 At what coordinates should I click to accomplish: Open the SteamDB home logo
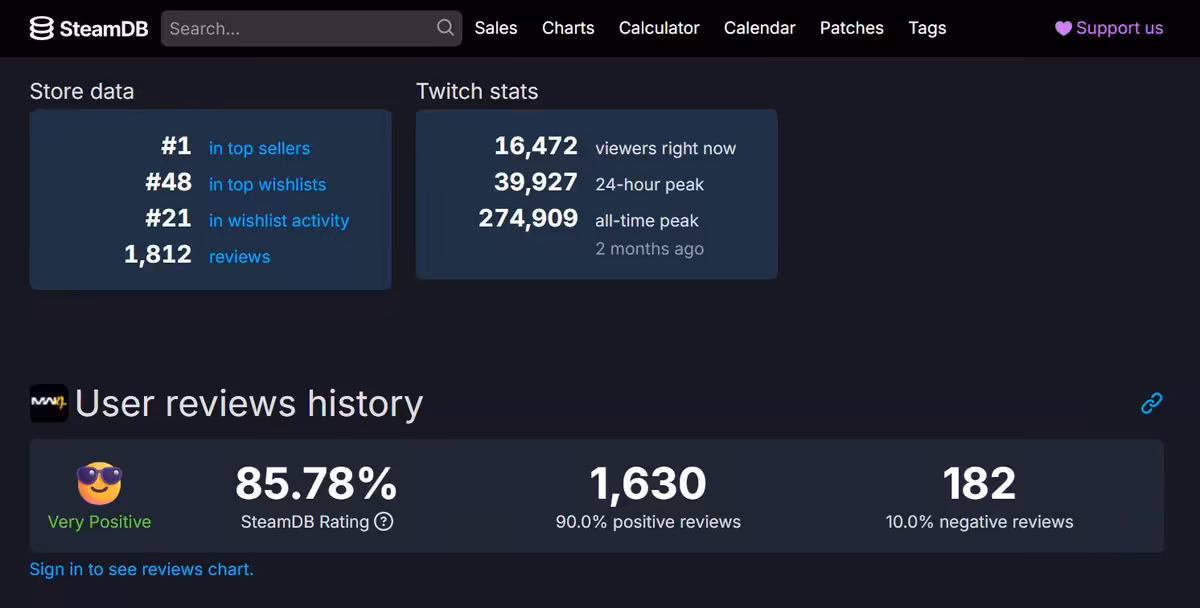(89, 28)
